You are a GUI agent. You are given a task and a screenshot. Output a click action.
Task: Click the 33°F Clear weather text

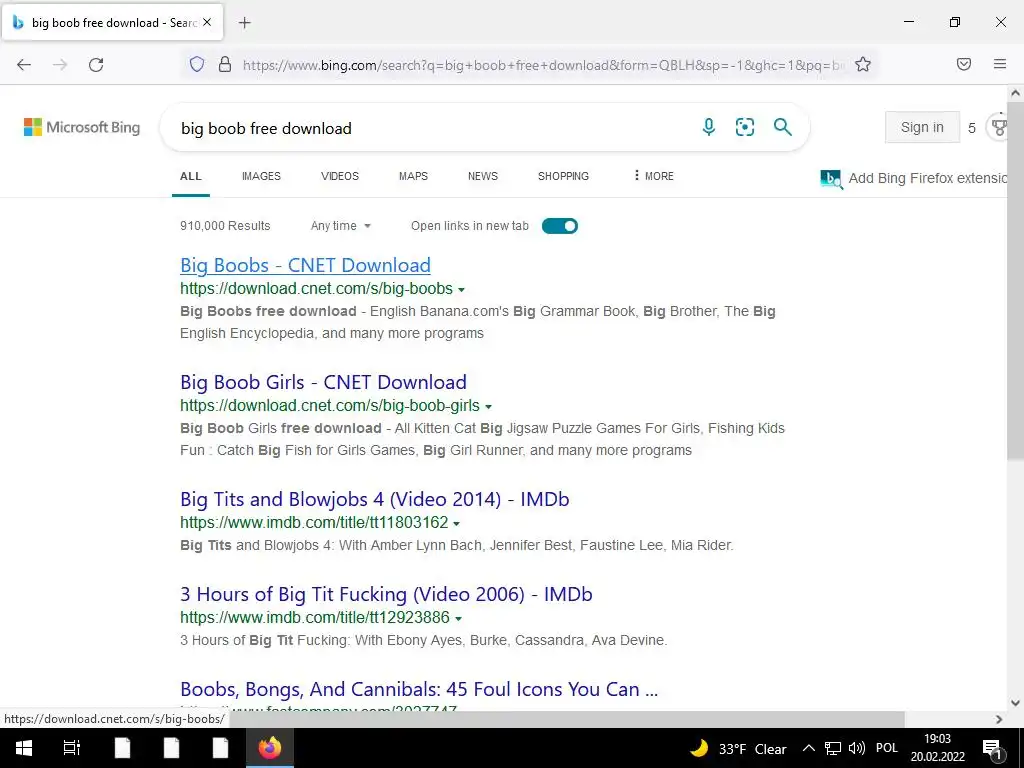click(752, 749)
